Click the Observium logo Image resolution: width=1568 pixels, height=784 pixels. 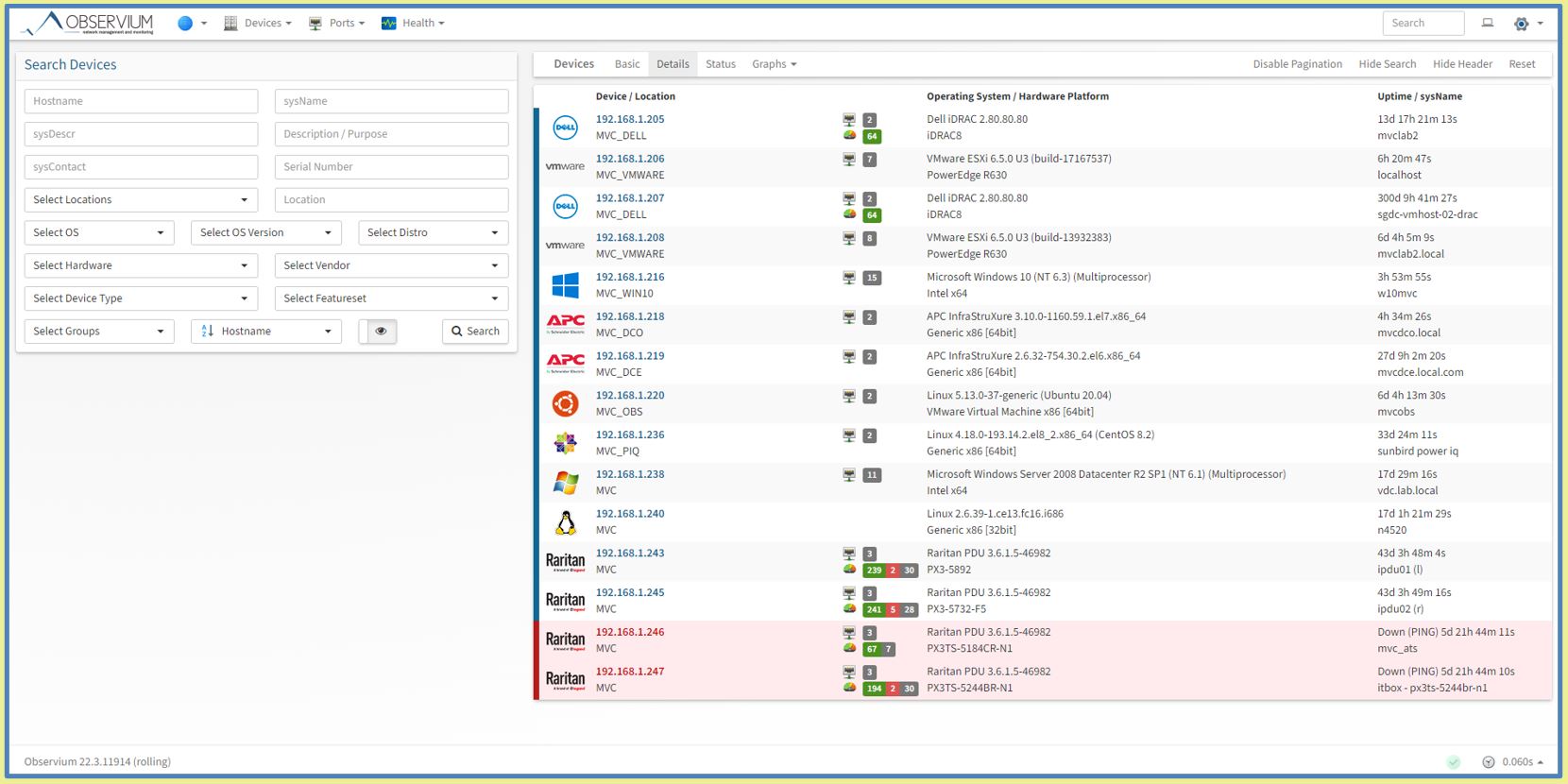pos(90,24)
